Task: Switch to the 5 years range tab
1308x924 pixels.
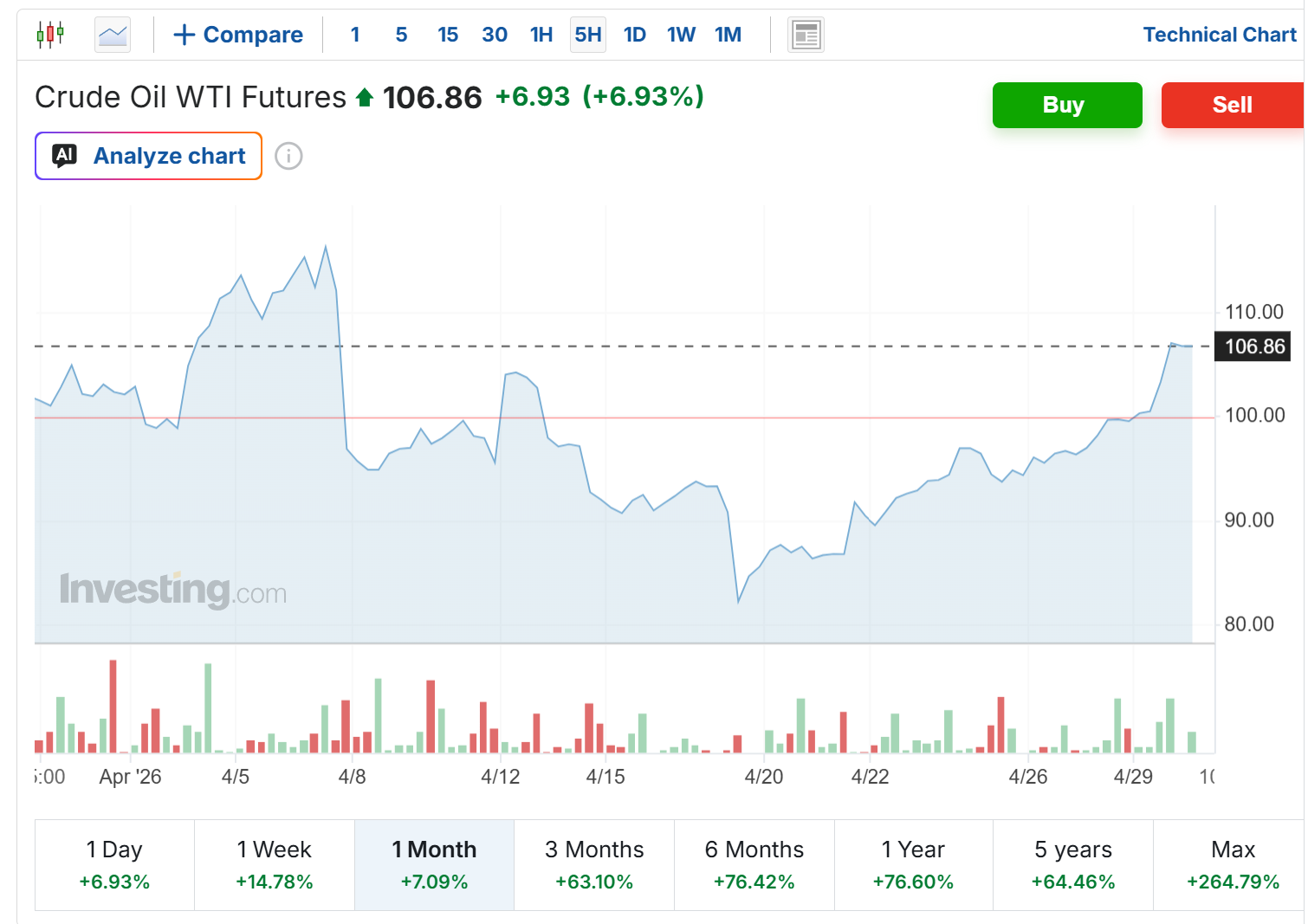Action: tap(1073, 865)
